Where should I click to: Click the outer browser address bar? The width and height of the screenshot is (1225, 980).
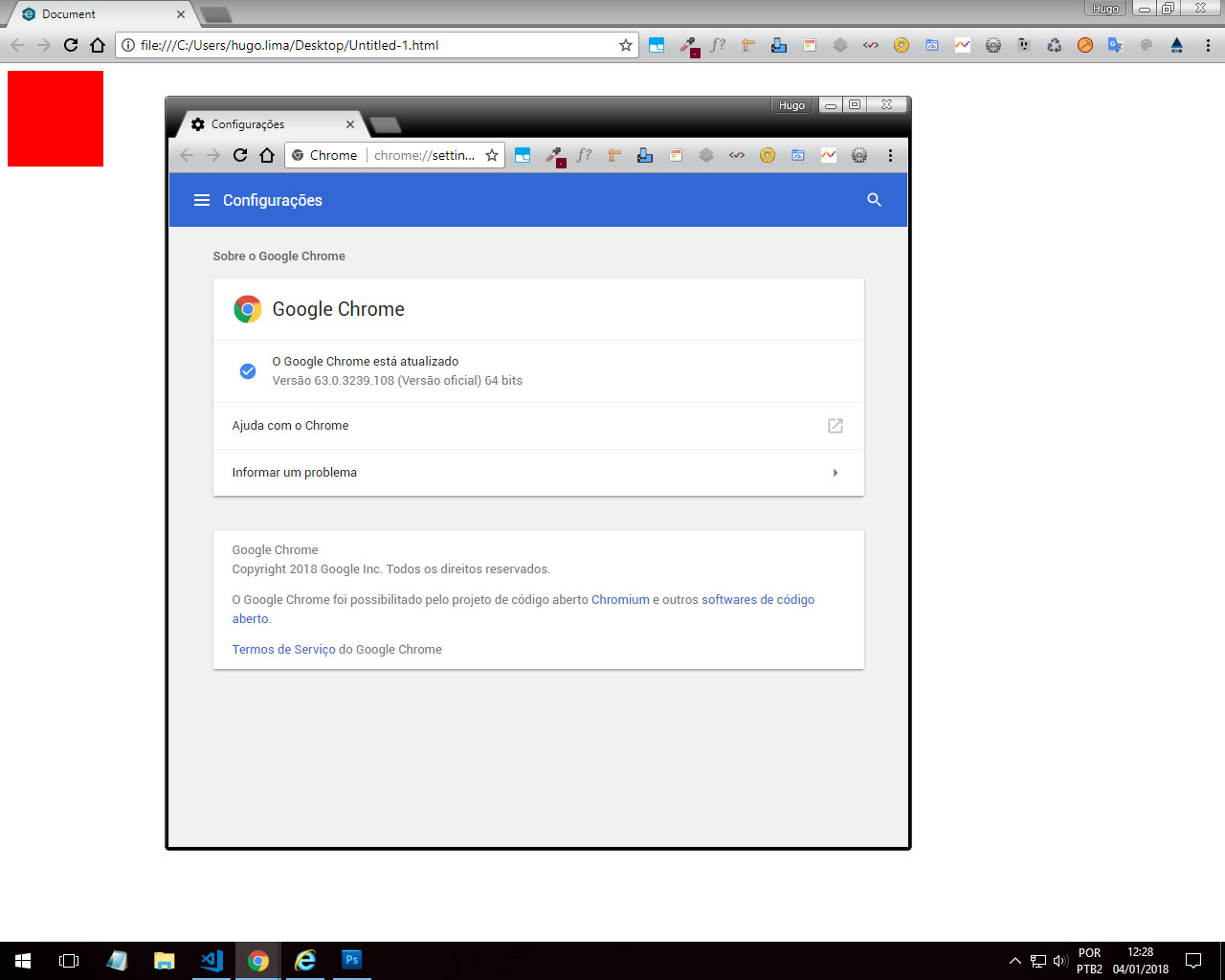tap(378, 45)
